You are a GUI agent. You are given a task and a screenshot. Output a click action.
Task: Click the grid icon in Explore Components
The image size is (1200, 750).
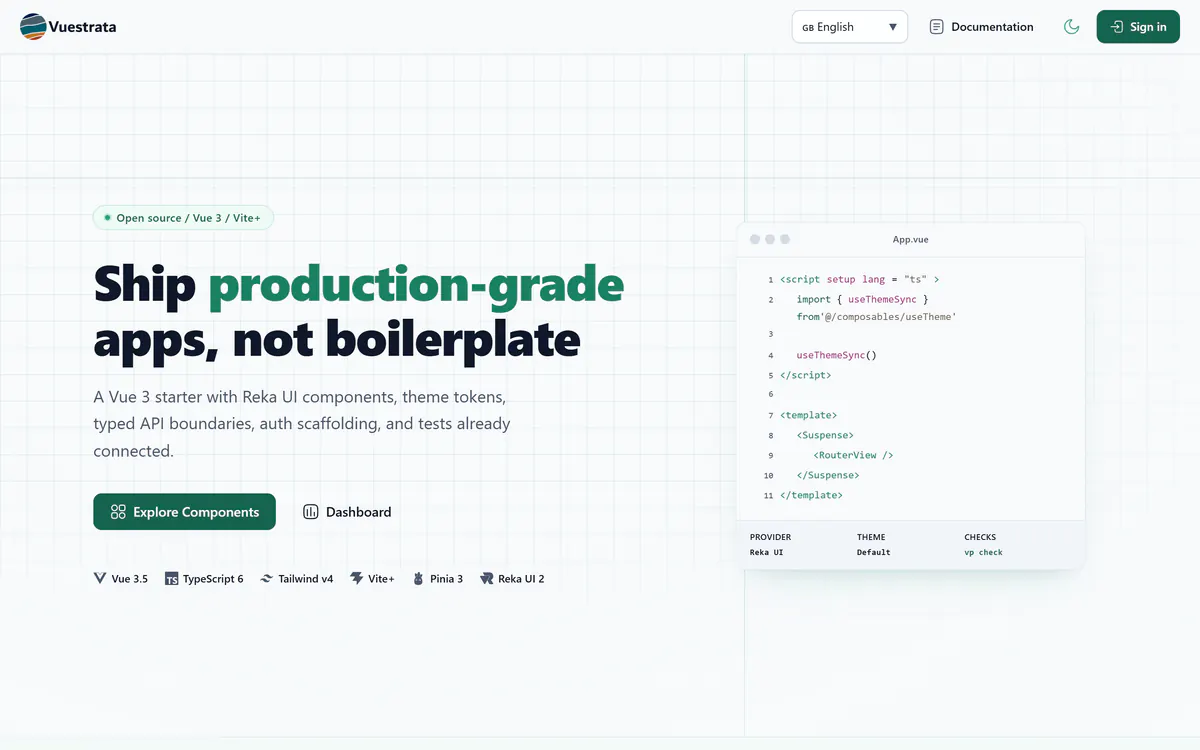(118, 512)
